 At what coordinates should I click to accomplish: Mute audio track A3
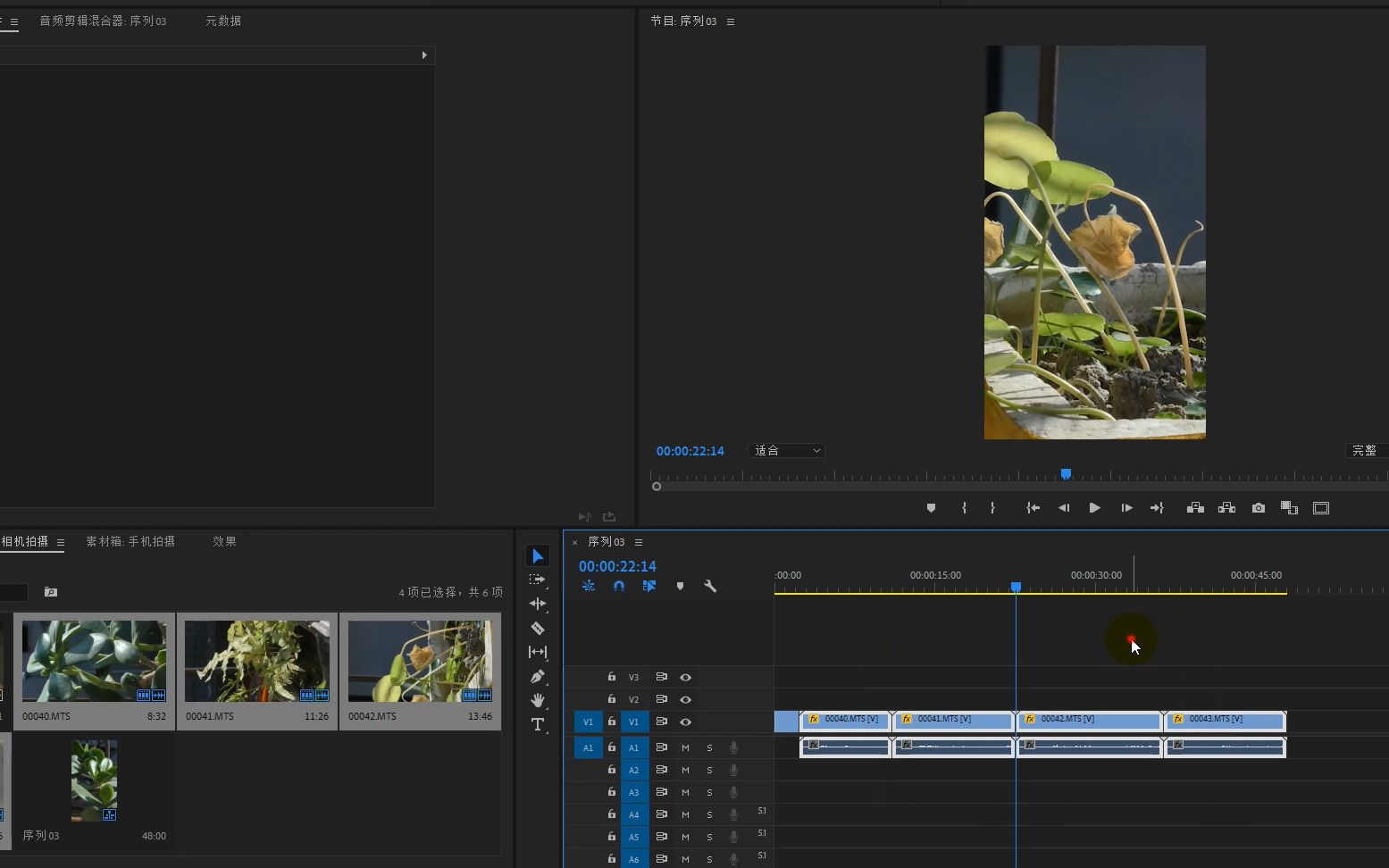(686, 792)
